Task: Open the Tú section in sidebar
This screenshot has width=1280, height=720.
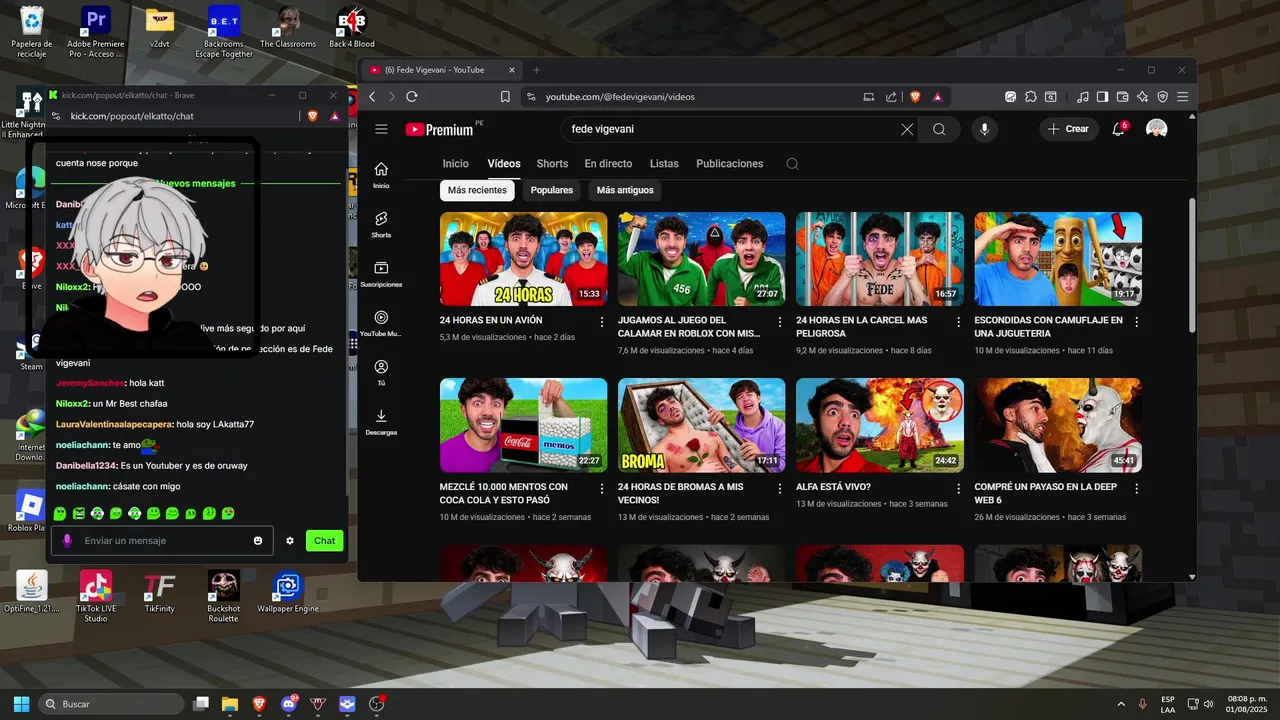Action: click(x=381, y=372)
